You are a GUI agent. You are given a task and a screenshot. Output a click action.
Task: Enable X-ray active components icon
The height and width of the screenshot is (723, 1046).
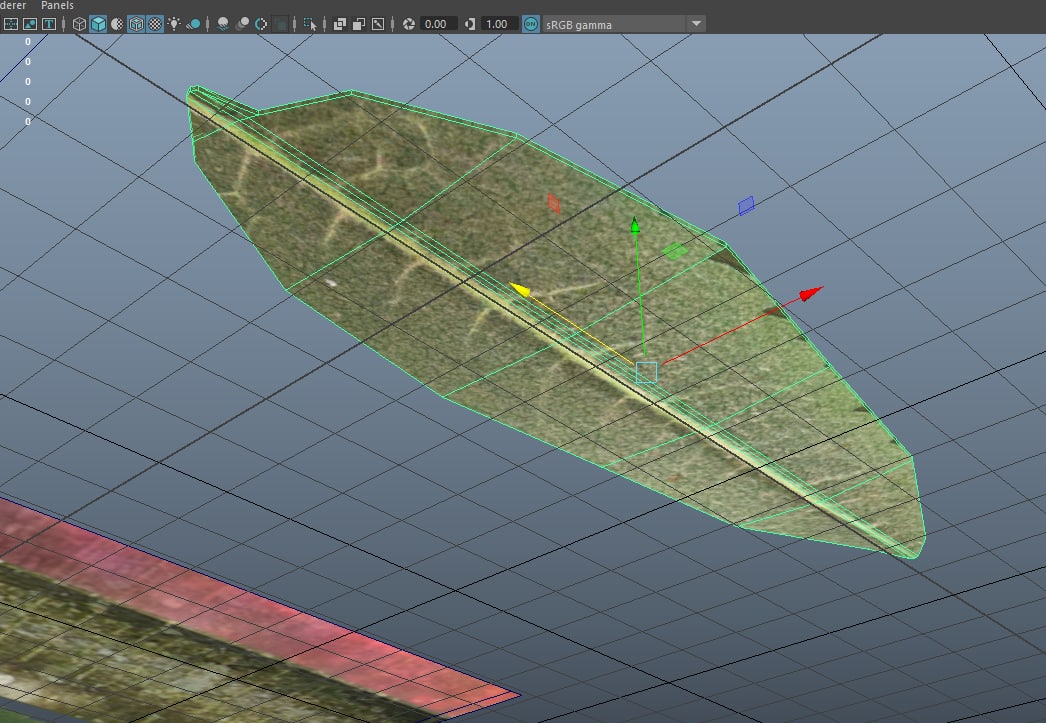[x=359, y=24]
